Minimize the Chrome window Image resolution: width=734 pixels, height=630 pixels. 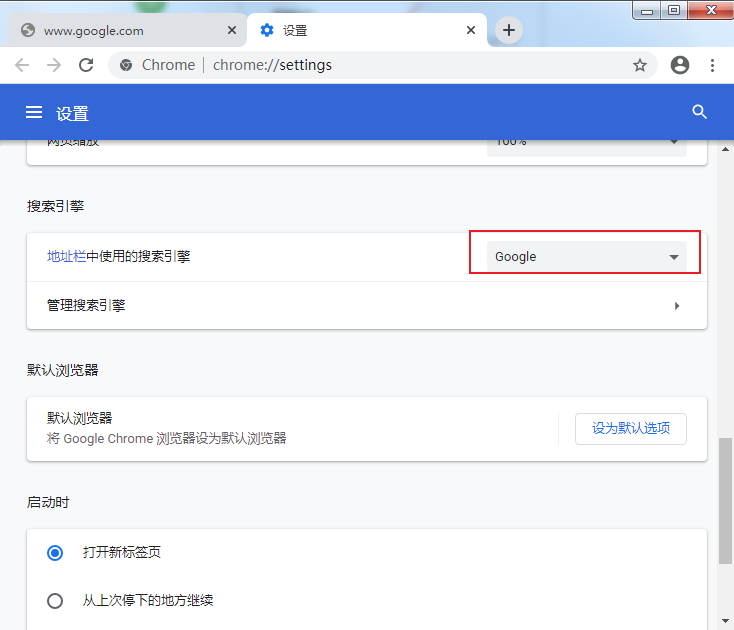(x=646, y=10)
